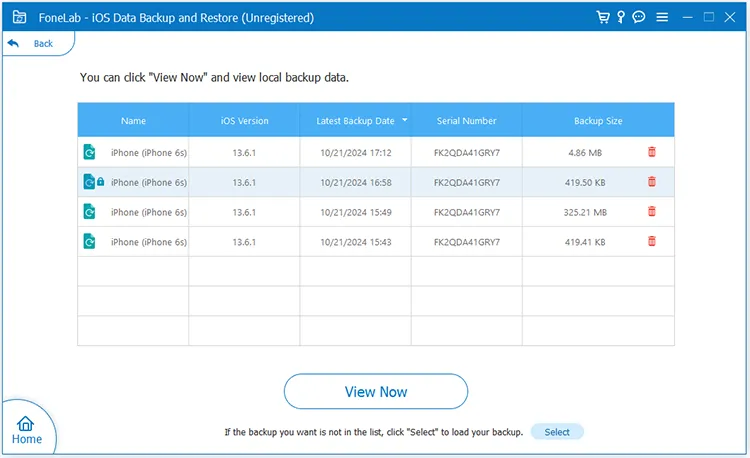This screenshot has width=750, height=458.
Task: Click Select to load a backup
Action: pos(557,432)
